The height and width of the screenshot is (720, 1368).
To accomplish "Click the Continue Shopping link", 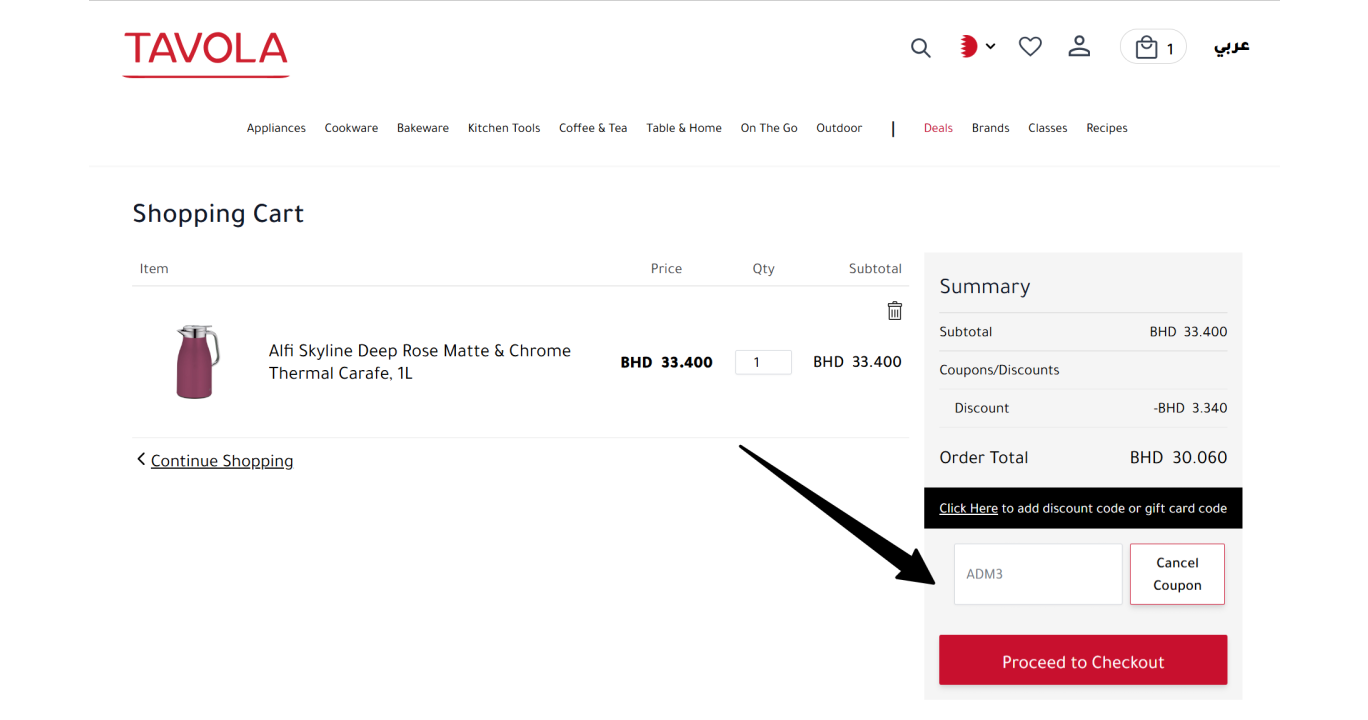I will coord(222,461).
